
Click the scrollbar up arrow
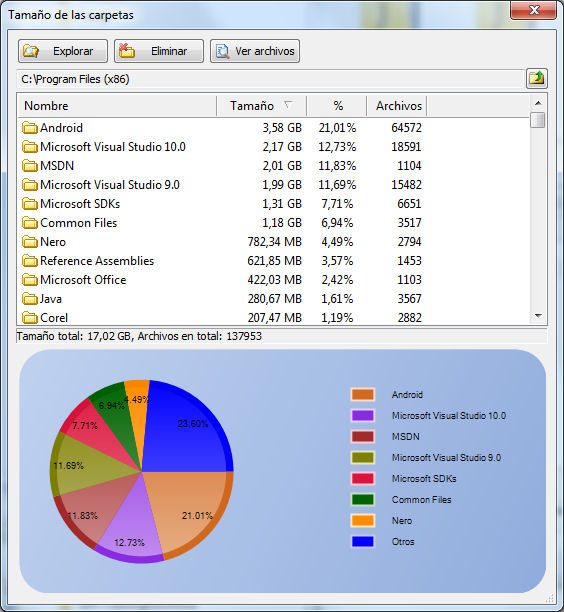pos(538,103)
